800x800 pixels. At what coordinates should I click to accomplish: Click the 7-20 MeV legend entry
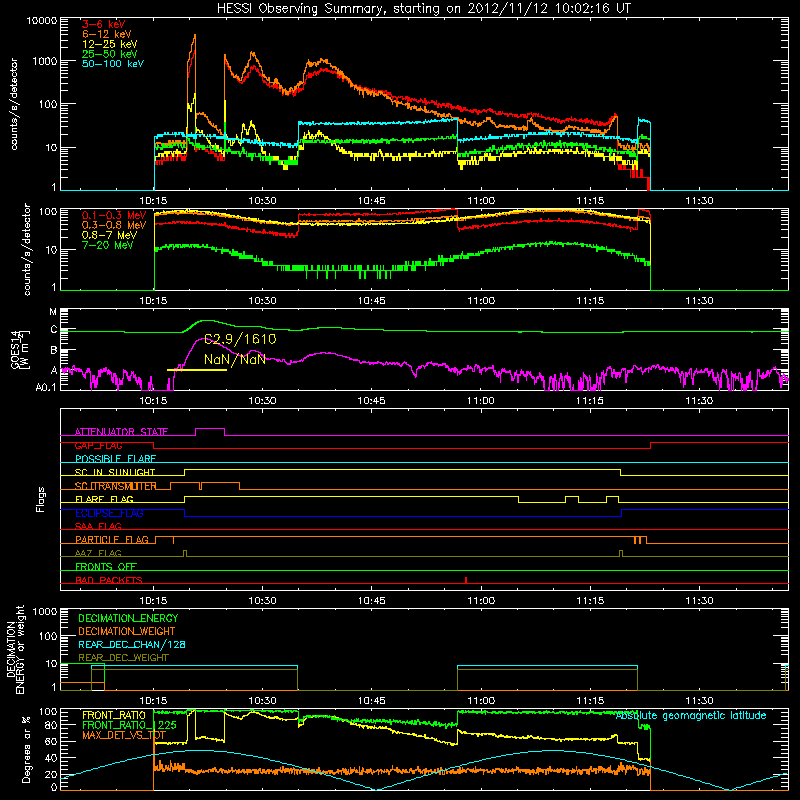(108, 245)
